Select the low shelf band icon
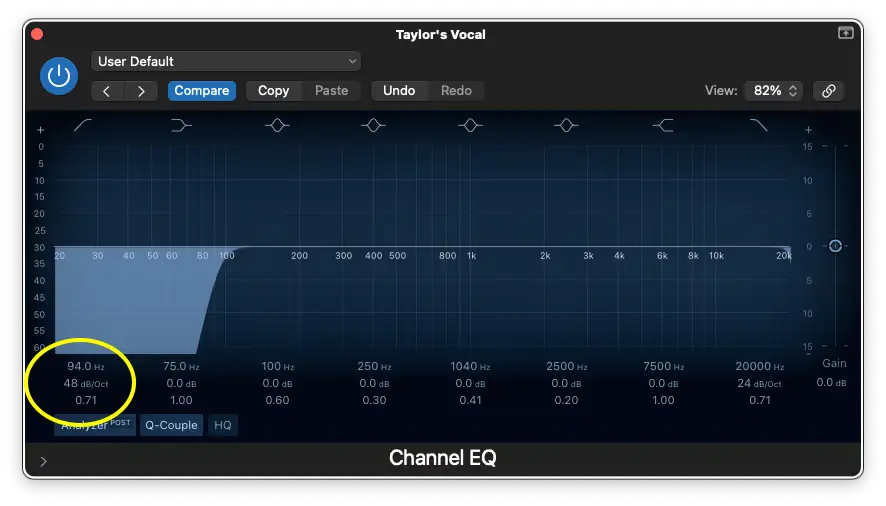Viewport: 886px width, 506px height. (x=181, y=125)
